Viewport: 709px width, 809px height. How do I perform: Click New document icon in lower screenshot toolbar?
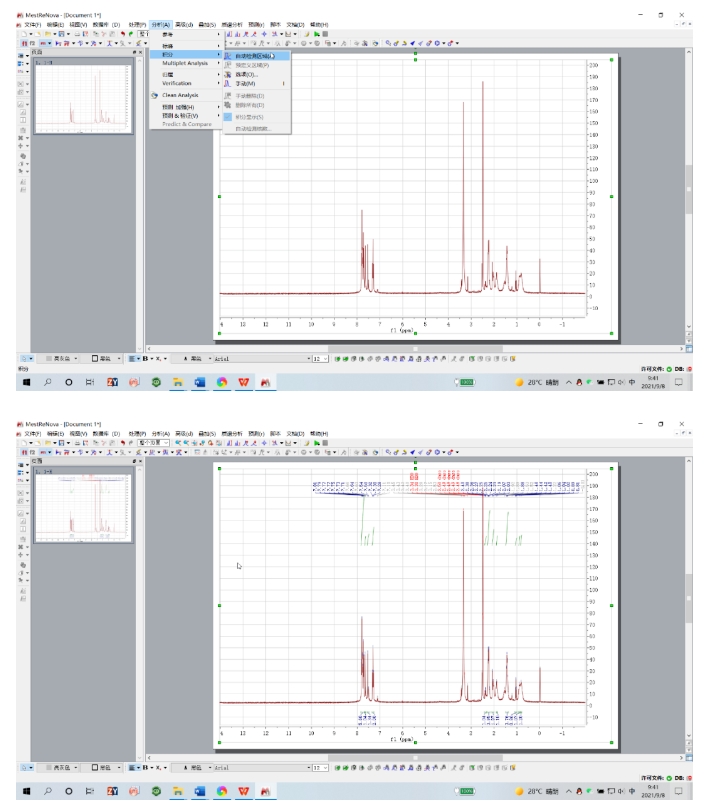[x=24, y=443]
